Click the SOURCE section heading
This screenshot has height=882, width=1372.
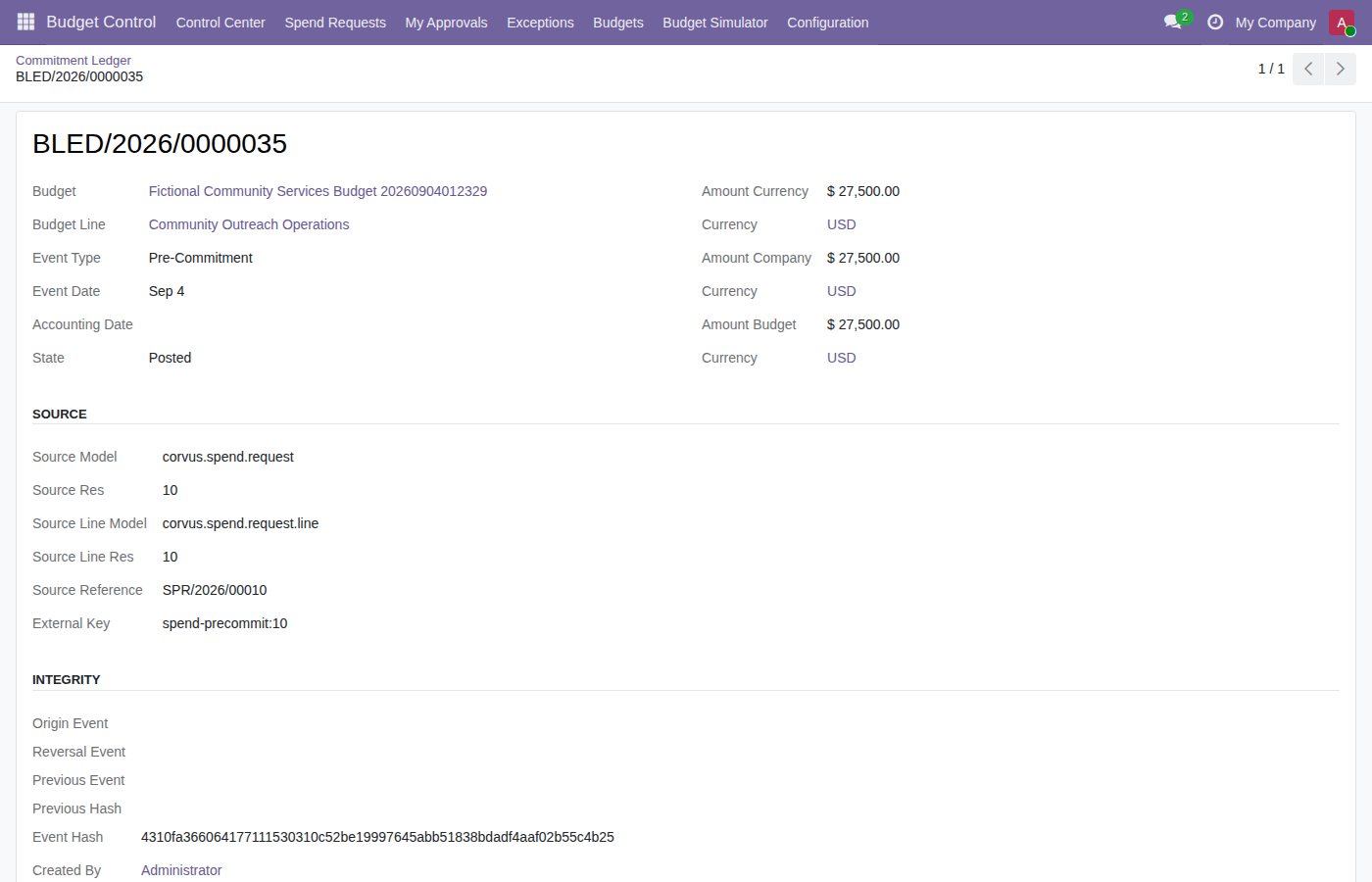pos(60,414)
